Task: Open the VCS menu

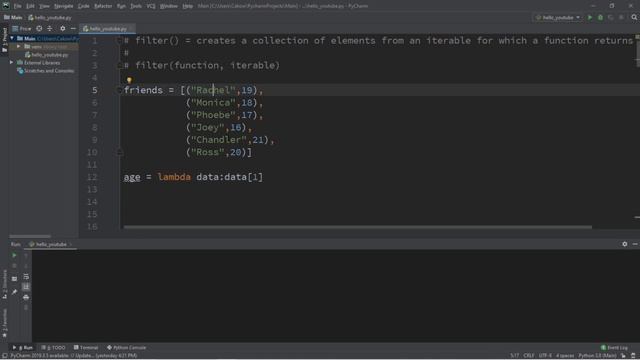Action: click(151, 6)
